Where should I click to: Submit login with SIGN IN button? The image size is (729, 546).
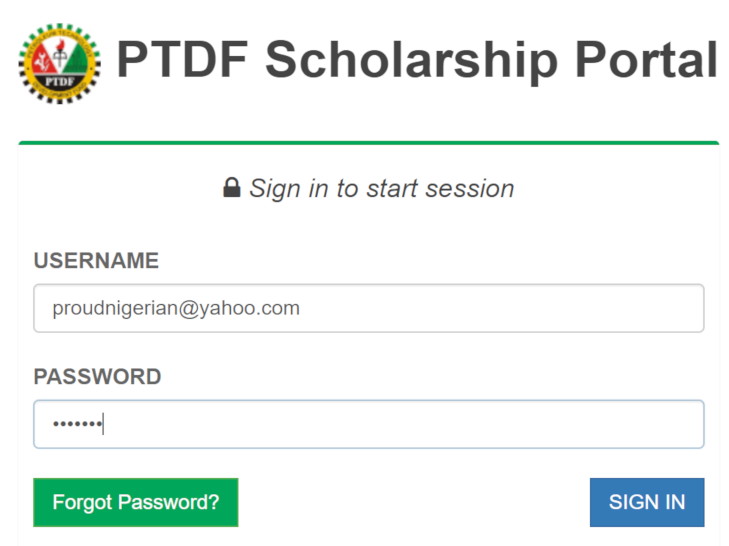[647, 502]
